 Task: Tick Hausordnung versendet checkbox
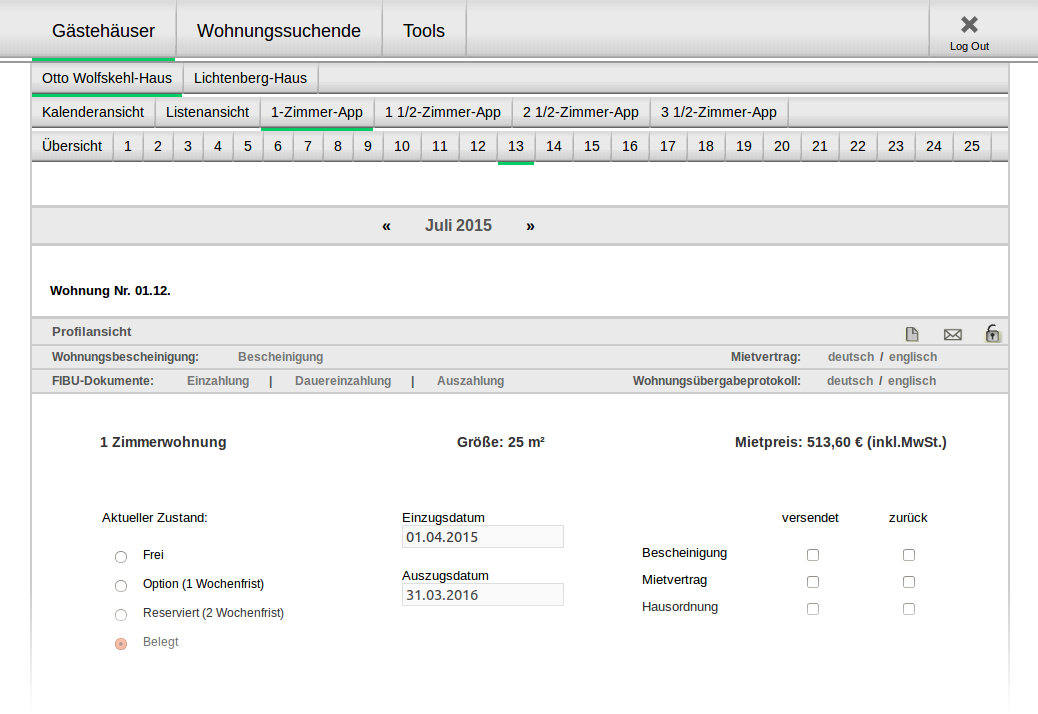point(813,608)
